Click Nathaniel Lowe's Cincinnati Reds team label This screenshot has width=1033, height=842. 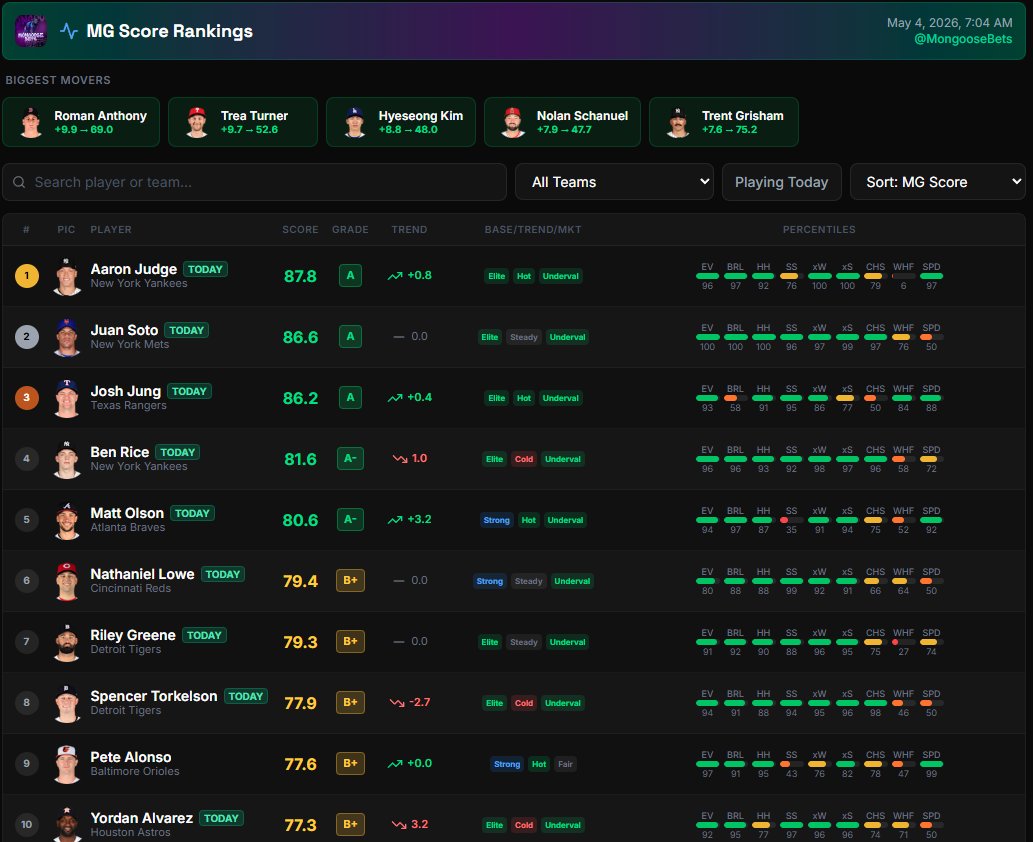pyautogui.click(x=130, y=588)
